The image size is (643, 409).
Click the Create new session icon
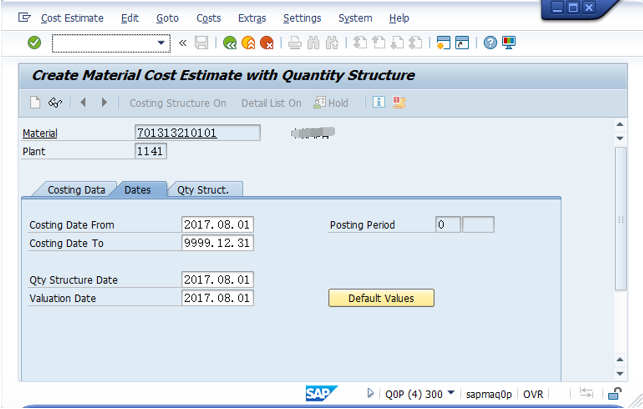[x=443, y=42]
